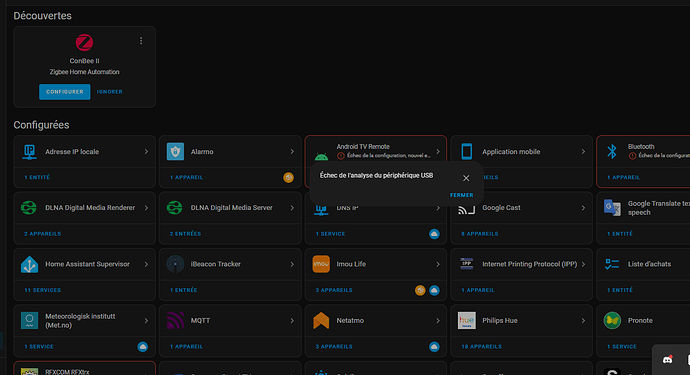Open the 18 appareils link under Philips Hue
This screenshot has width=690, height=375.
click(x=481, y=346)
